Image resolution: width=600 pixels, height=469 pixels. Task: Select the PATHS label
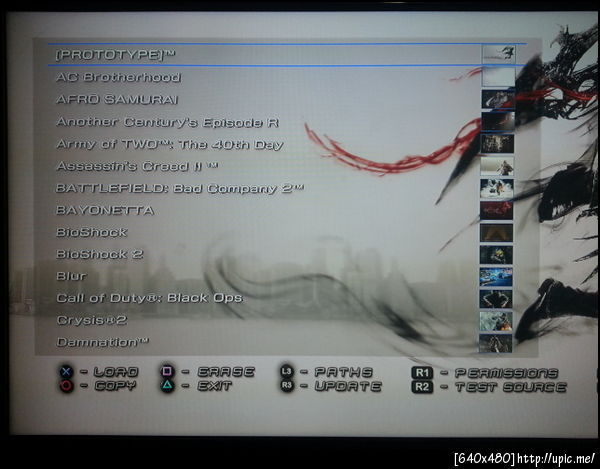(343, 372)
